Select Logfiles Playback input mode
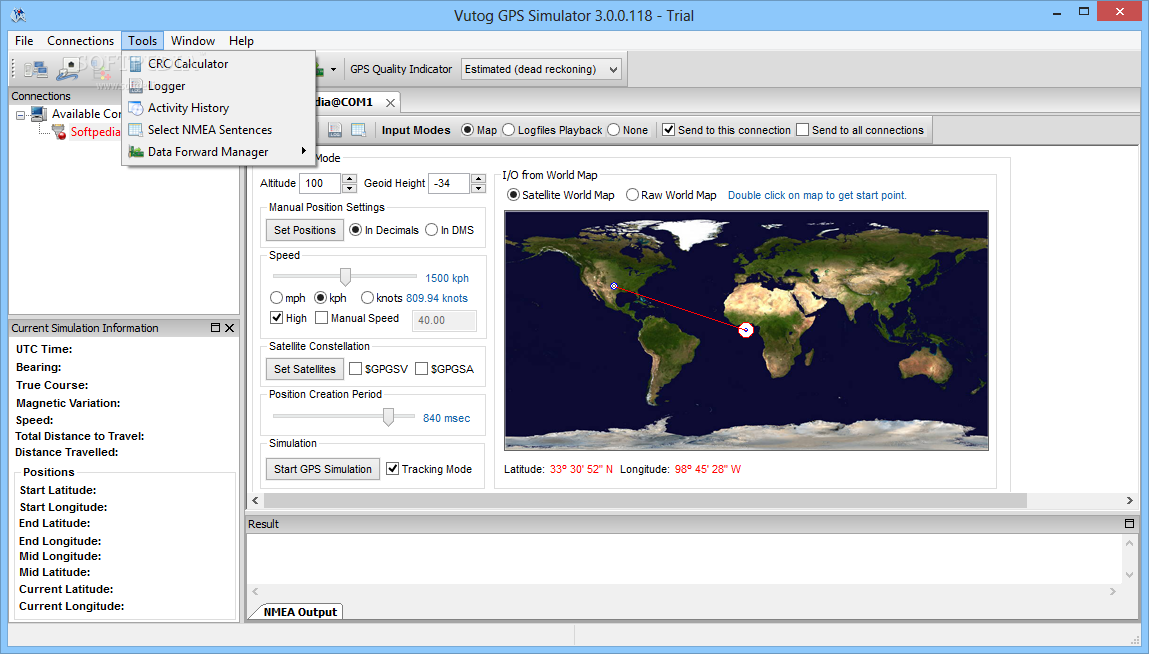Screen dimensions: 1149x654 (x=509, y=130)
